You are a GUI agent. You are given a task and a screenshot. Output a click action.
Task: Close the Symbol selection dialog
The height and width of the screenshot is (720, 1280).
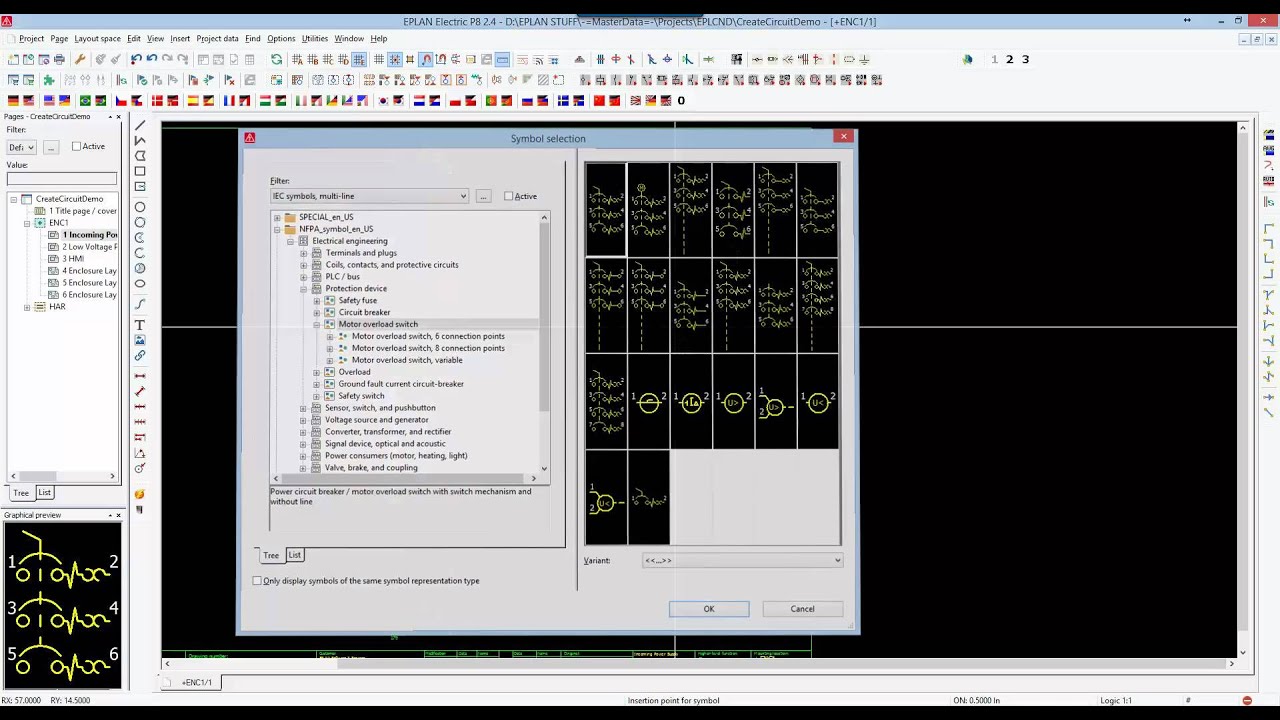click(844, 137)
